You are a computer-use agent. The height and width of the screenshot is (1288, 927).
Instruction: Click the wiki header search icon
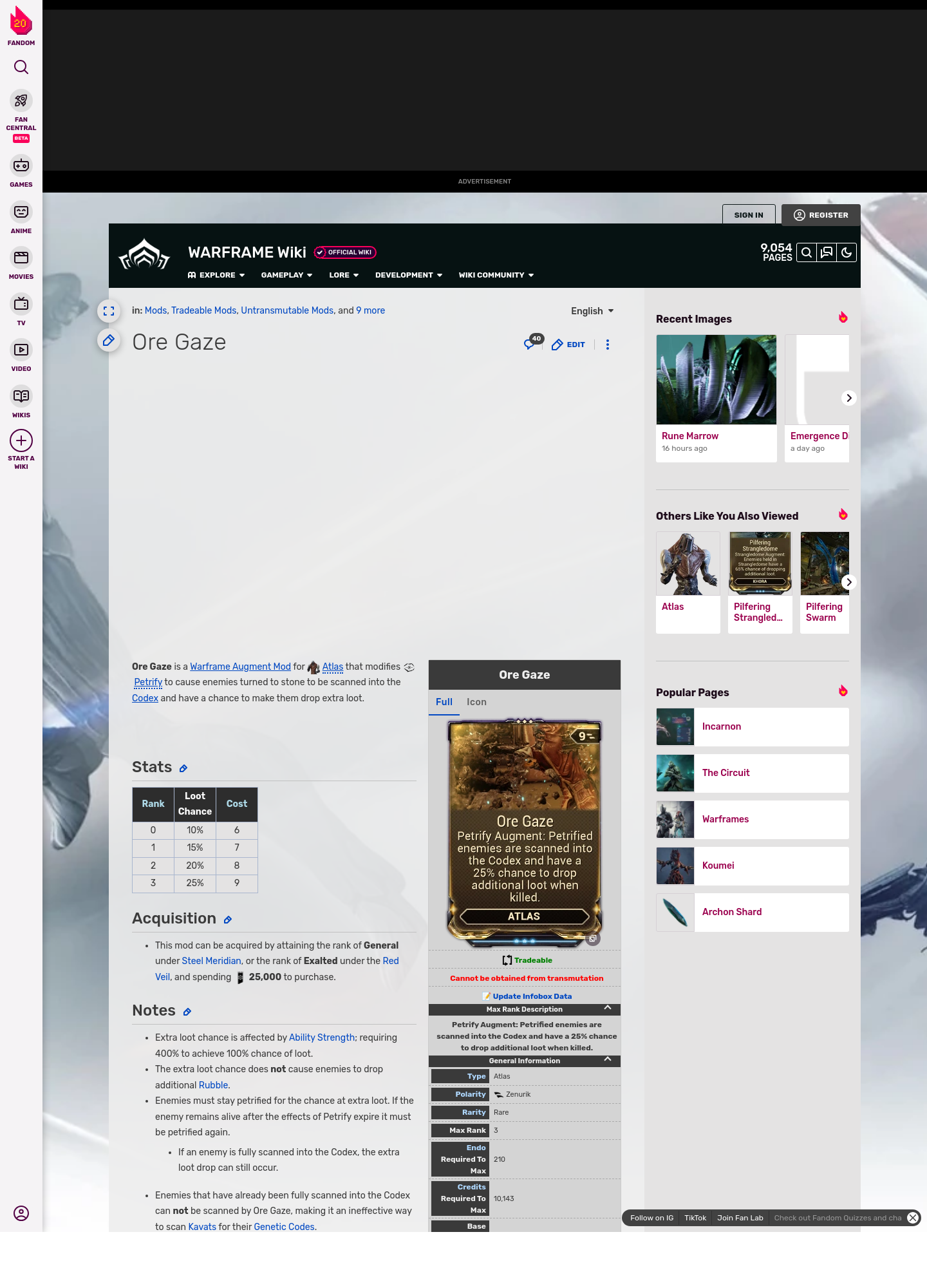pyautogui.click(x=807, y=252)
